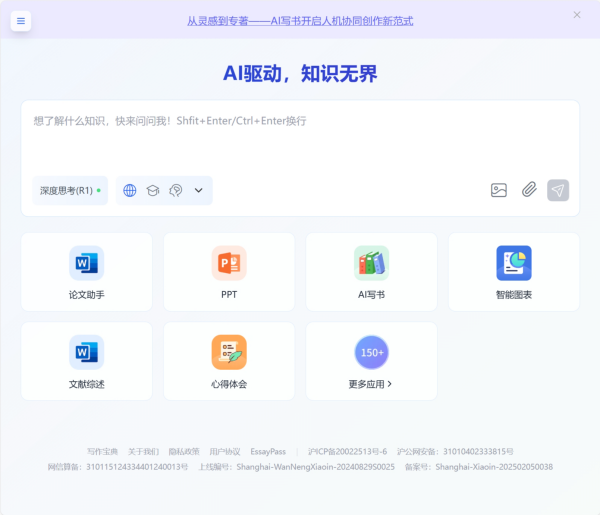Open 关于我们 footer link
This screenshot has height=515, width=600.
coord(143,451)
